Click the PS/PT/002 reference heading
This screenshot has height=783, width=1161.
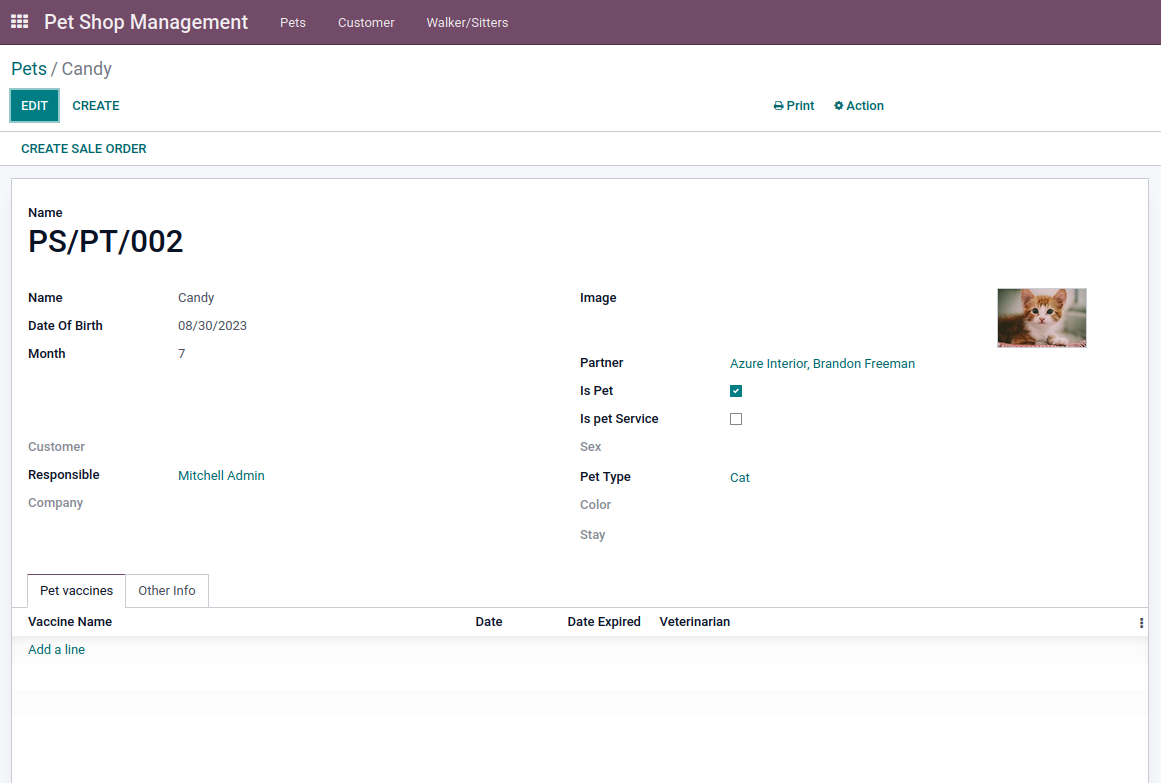(x=105, y=241)
